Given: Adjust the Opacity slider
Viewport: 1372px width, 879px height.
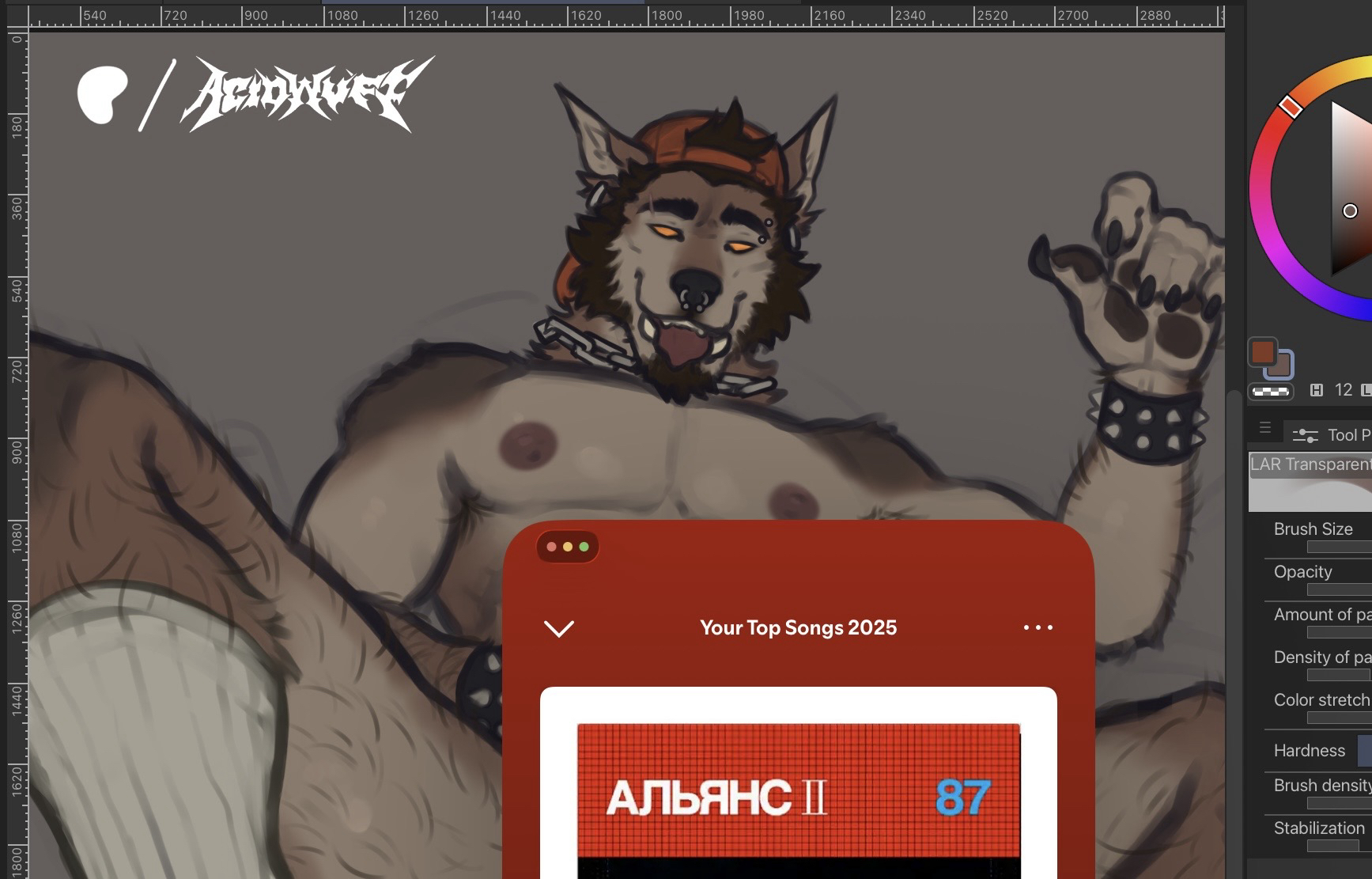Looking at the screenshot, I should pos(1339,589).
